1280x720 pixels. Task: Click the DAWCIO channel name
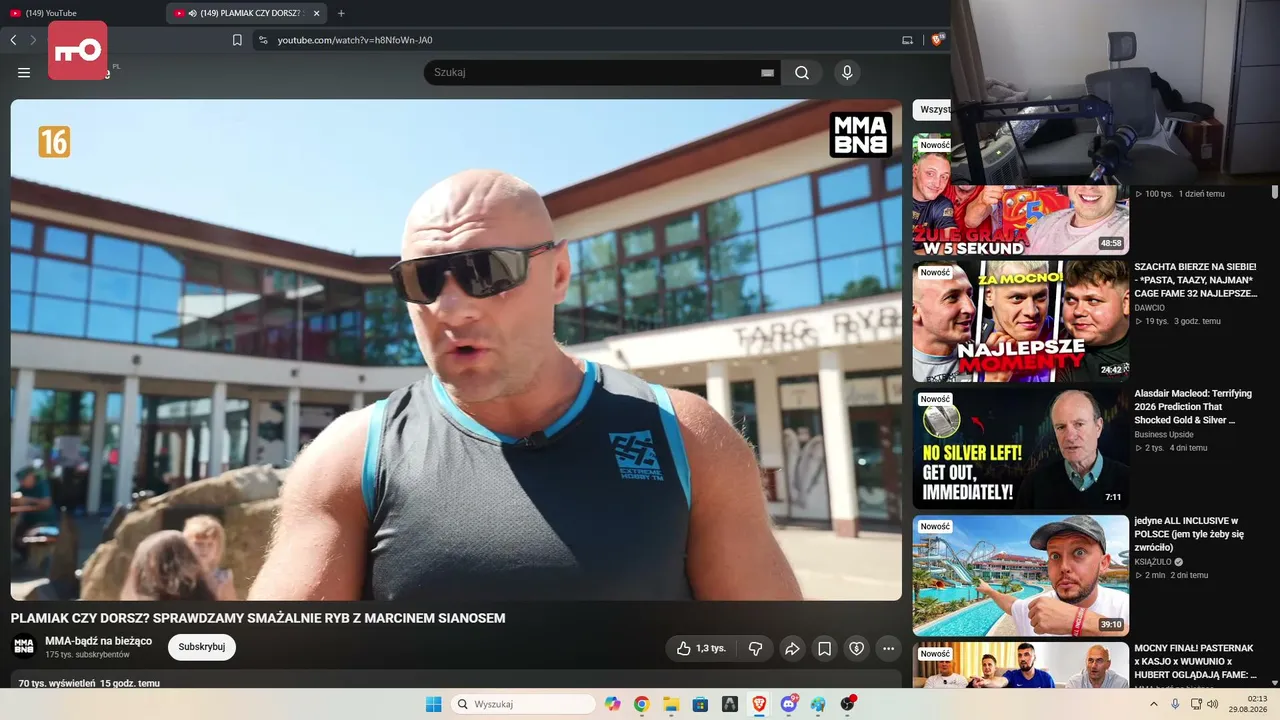tap(1149, 308)
